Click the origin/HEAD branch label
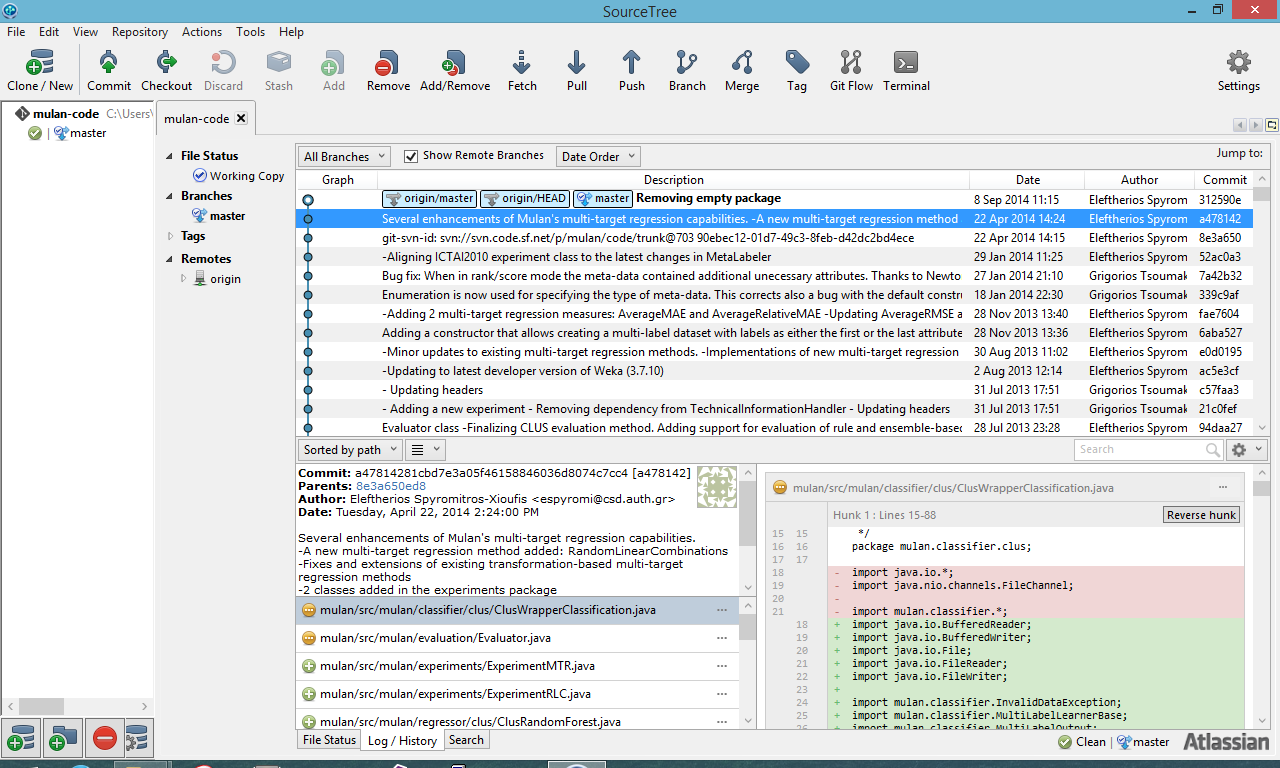The width and height of the screenshot is (1280, 768). click(525, 199)
